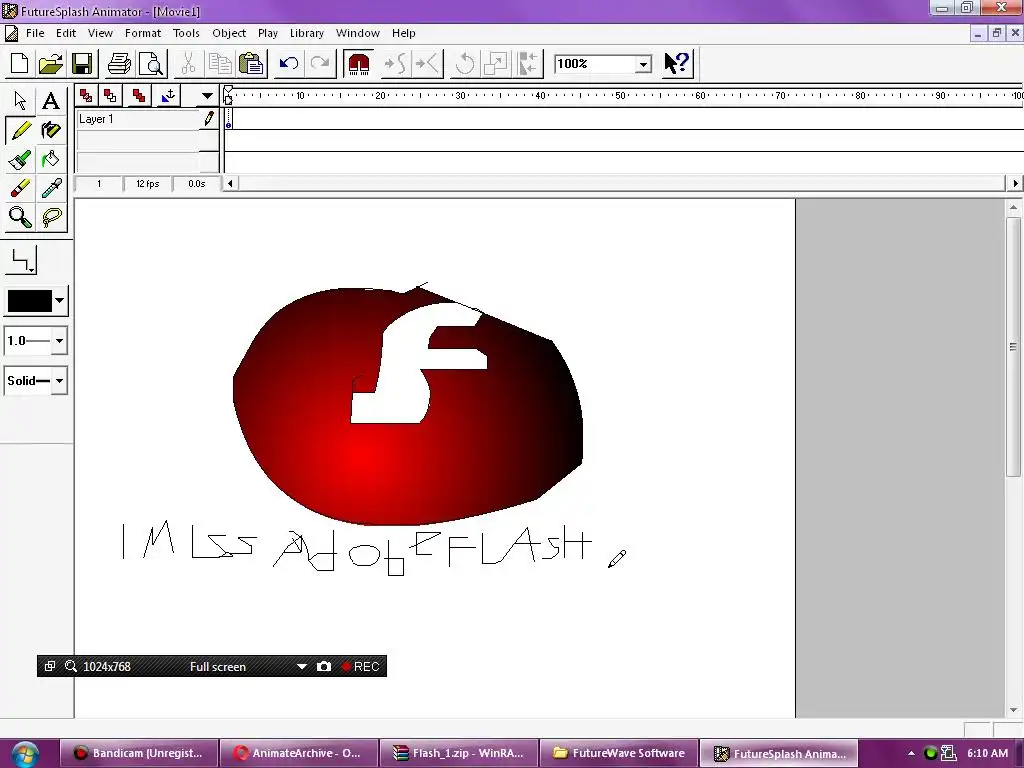This screenshot has width=1024, height=768.
Task: Select the Magnifier zoom tool
Action: (x=20, y=217)
